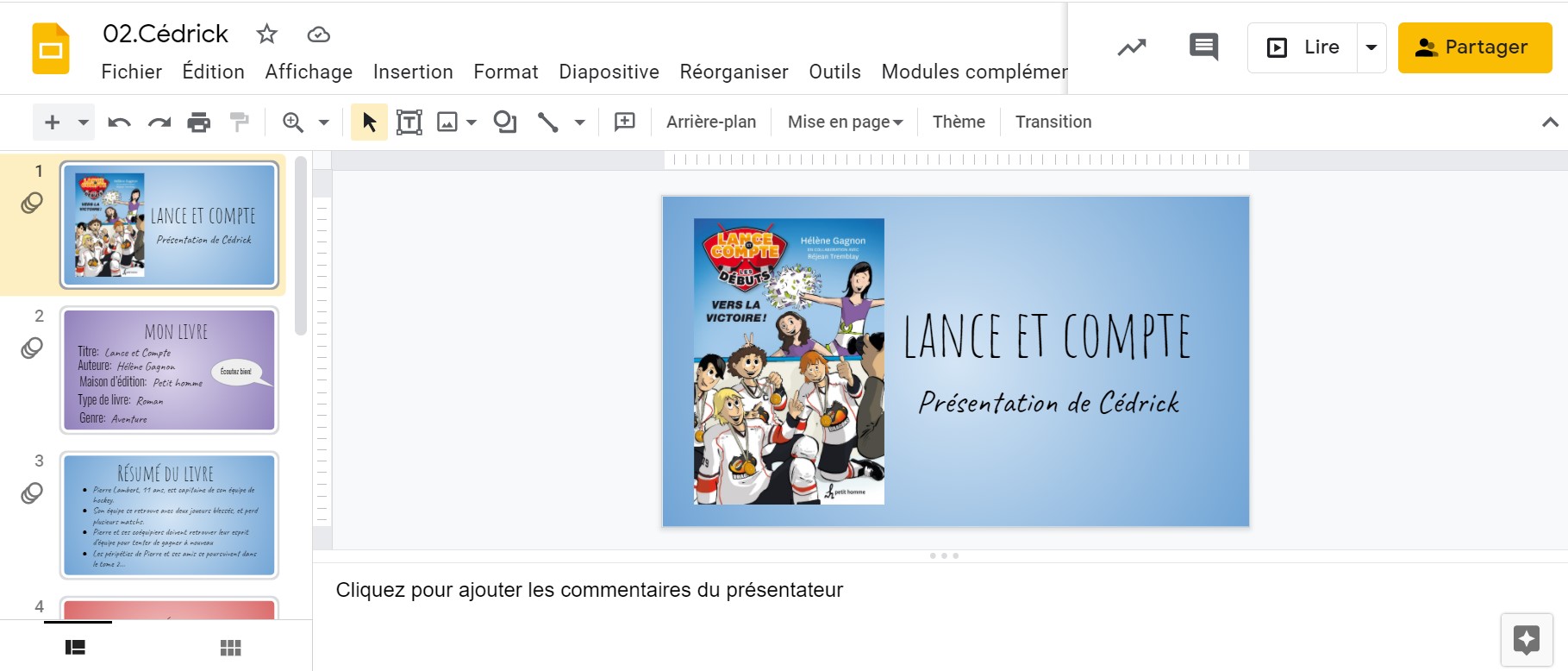Expand the insert image dropdown arrow
Image resolution: width=1568 pixels, height=671 pixels.
click(472, 122)
